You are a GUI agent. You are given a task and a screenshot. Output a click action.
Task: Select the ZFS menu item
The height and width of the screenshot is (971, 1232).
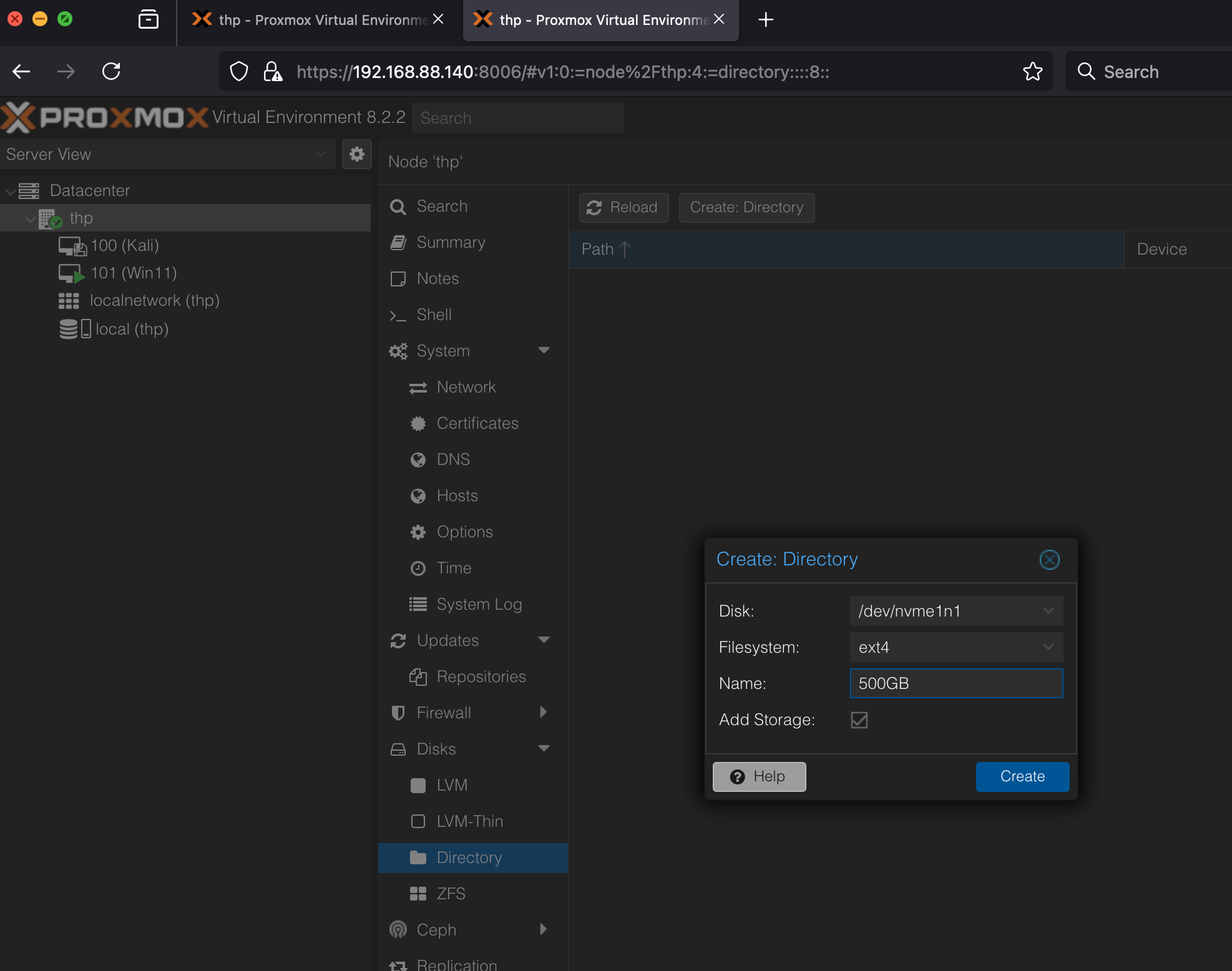click(451, 894)
